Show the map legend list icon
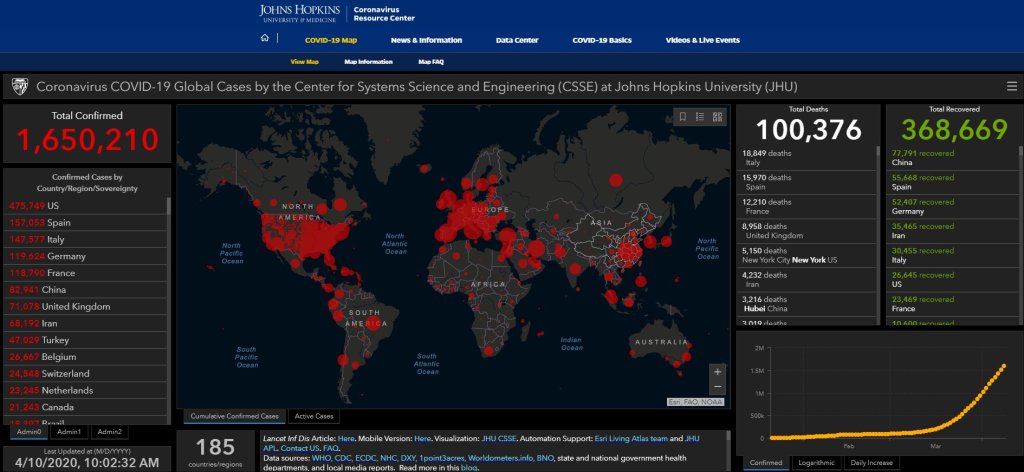 (x=700, y=117)
